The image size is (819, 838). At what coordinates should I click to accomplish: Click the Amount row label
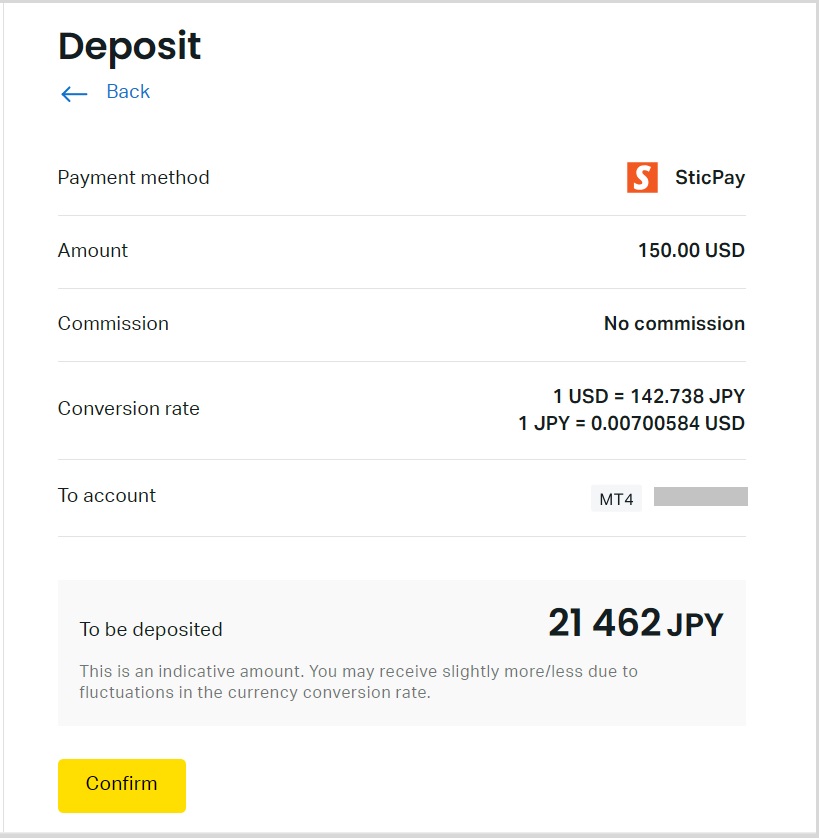(x=93, y=251)
